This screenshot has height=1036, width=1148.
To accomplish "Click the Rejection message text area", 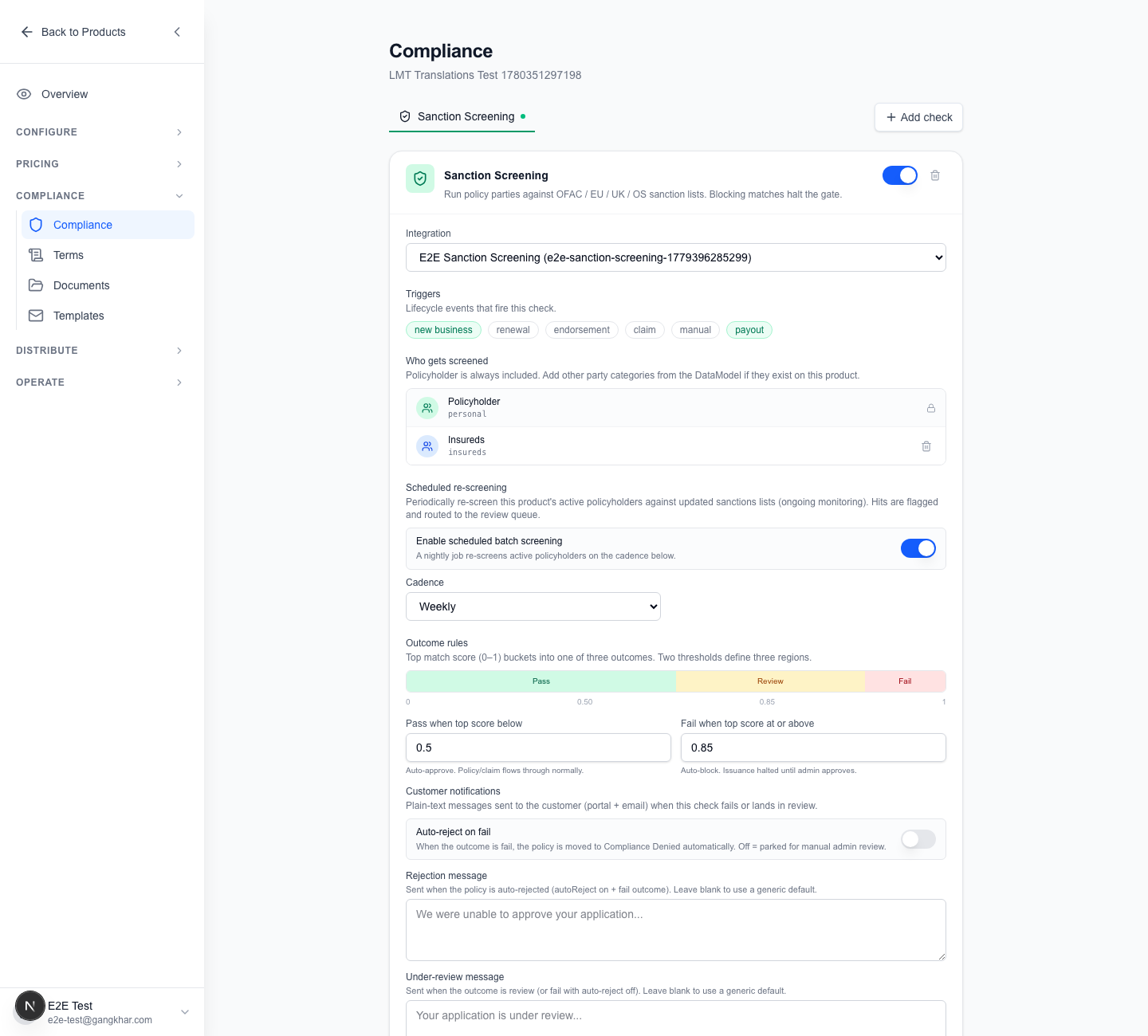I will click(676, 930).
